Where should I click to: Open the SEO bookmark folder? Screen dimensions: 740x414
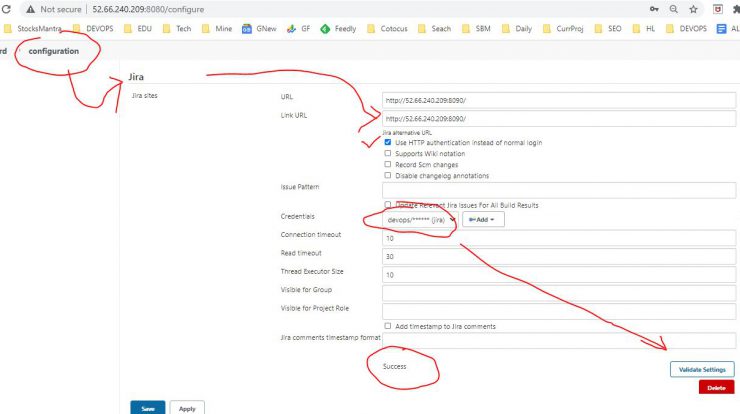click(607, 29)
